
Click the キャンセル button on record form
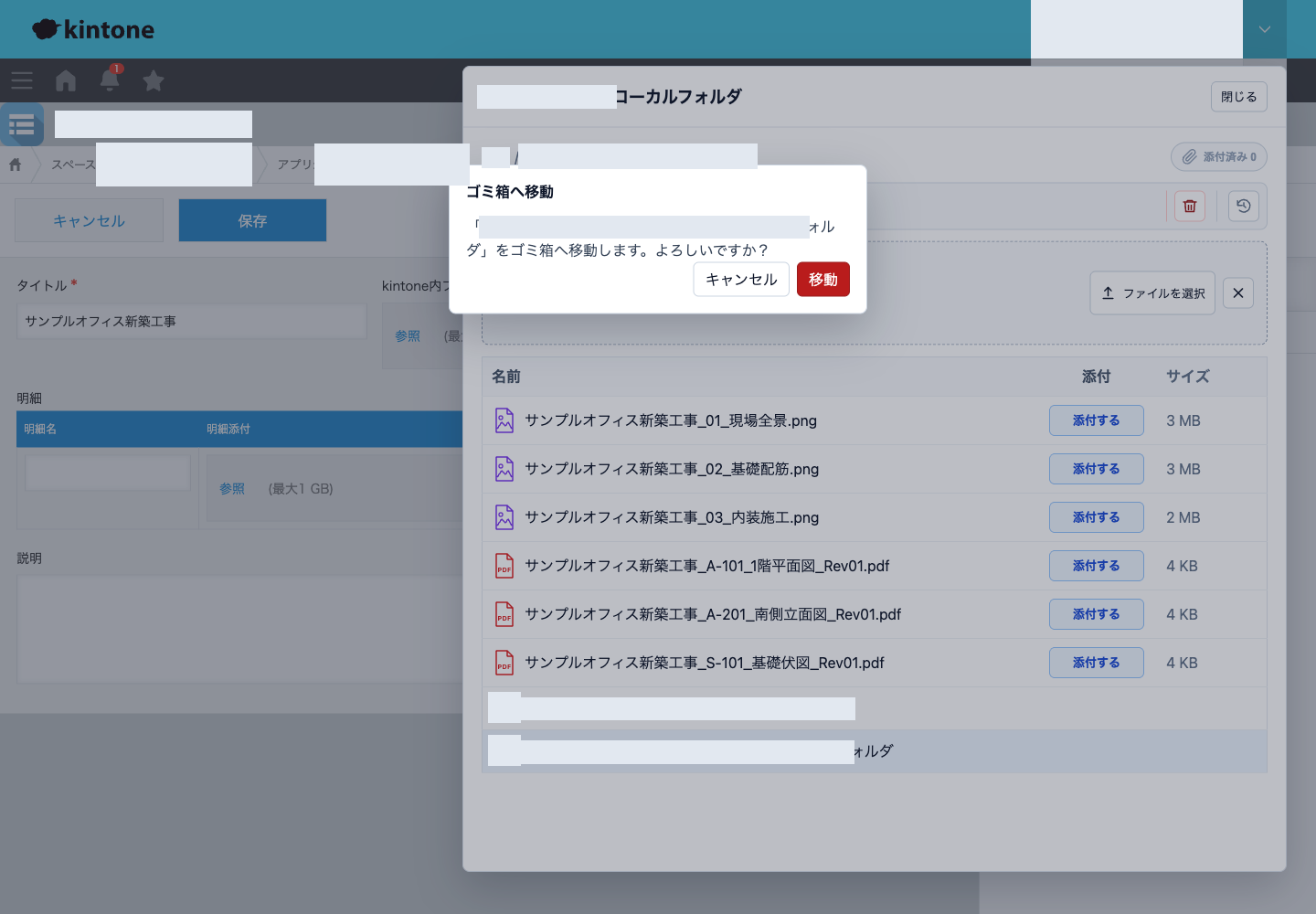click(89, 220)
